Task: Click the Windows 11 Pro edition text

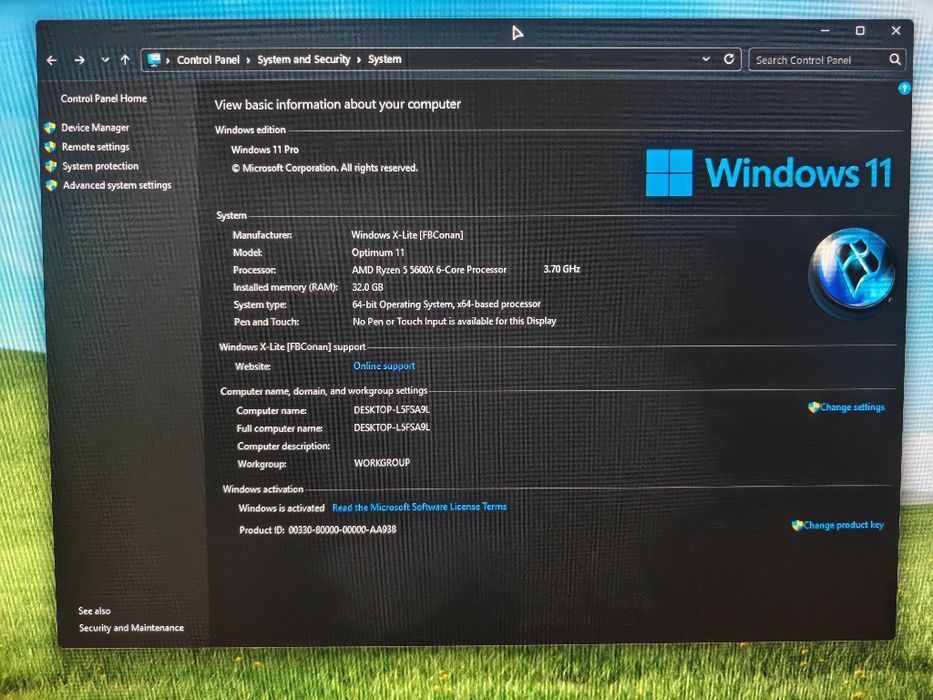Action: coord(265,149)
